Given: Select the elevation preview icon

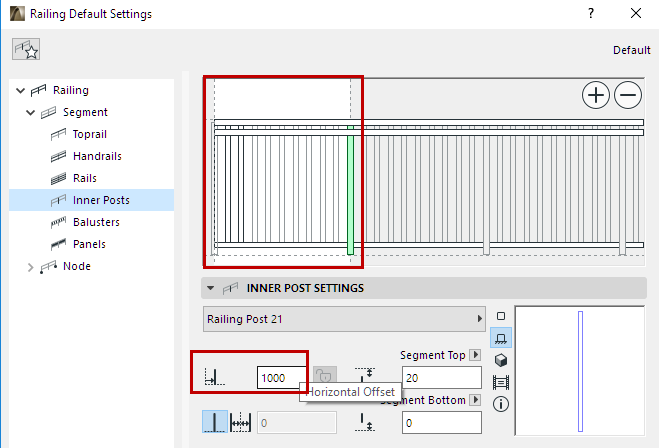Looking at the screenshot, I should coord(501,338).
